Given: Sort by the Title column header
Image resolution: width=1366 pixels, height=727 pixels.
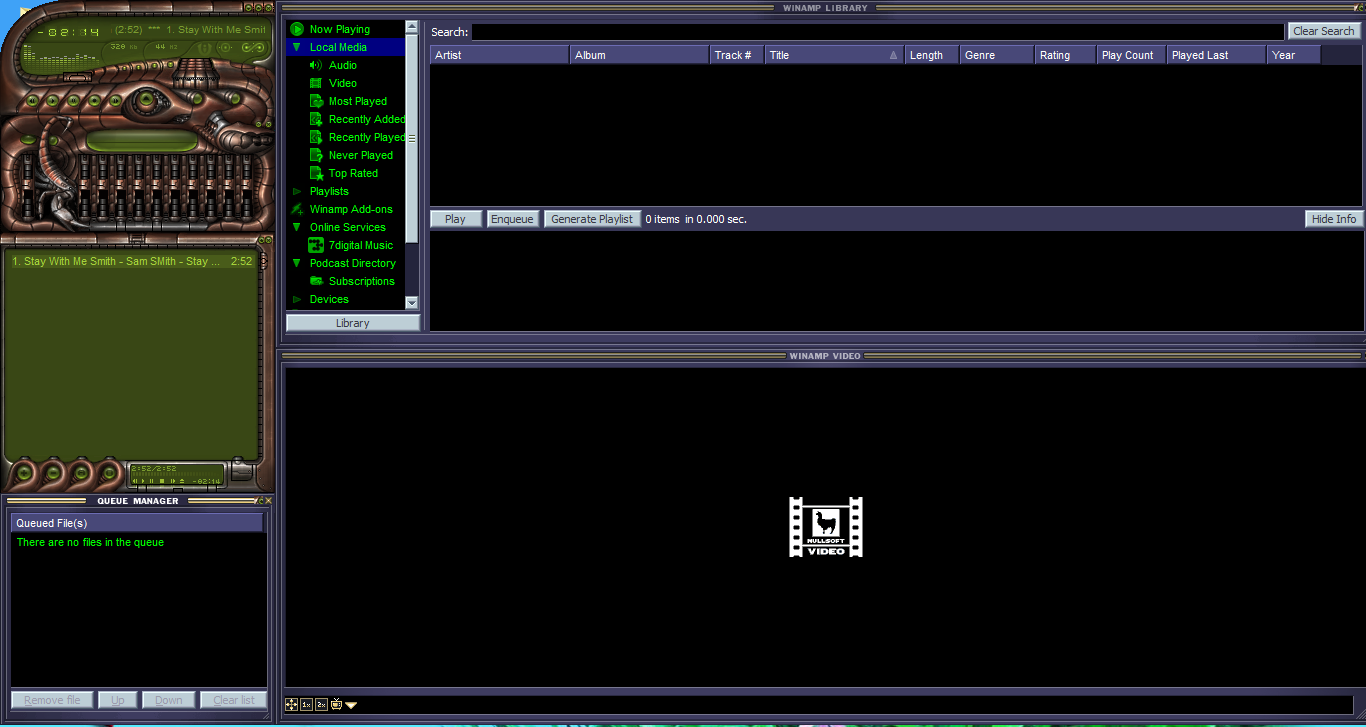Looking at the screenshot, I should 835,55.
